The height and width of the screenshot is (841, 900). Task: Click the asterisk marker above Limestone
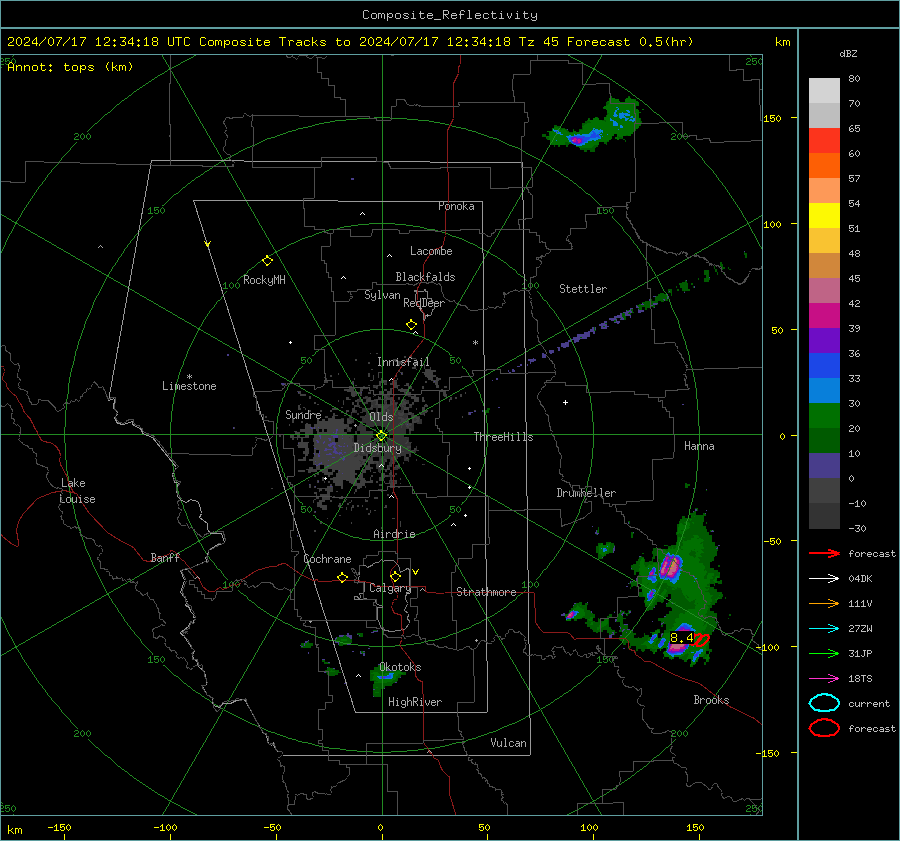point(189,377)
